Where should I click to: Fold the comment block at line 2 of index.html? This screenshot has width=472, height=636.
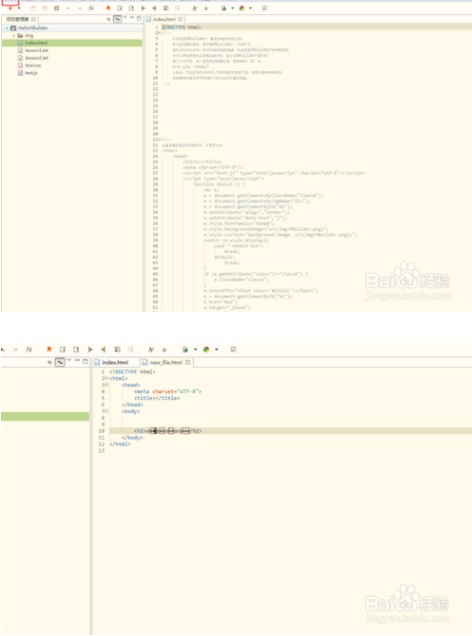click(x=158, y=33)
